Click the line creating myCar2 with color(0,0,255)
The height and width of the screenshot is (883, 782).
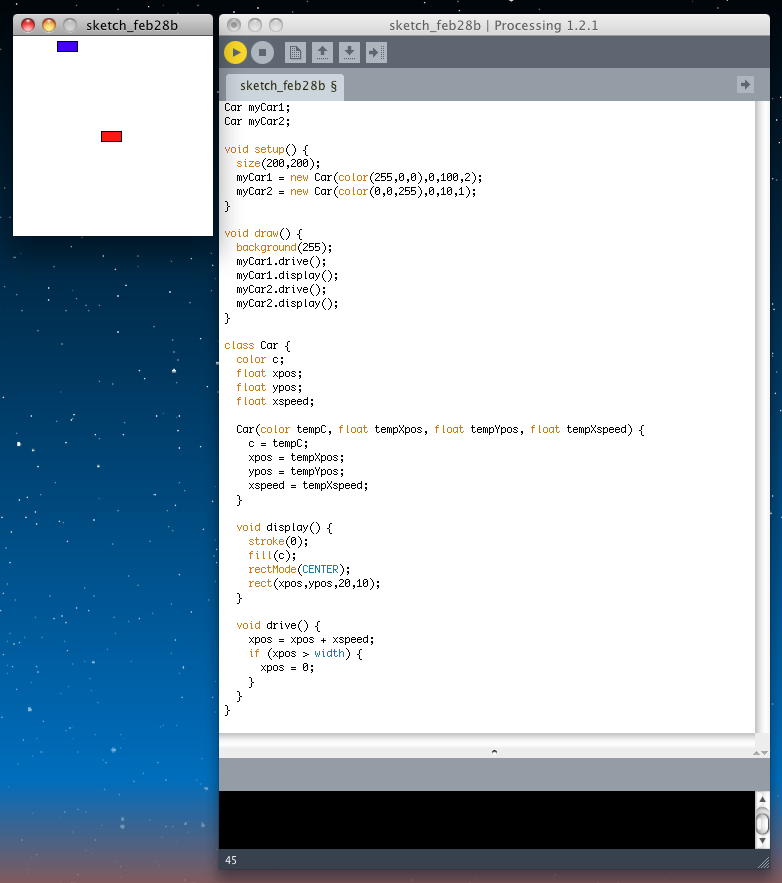(356, 191)
